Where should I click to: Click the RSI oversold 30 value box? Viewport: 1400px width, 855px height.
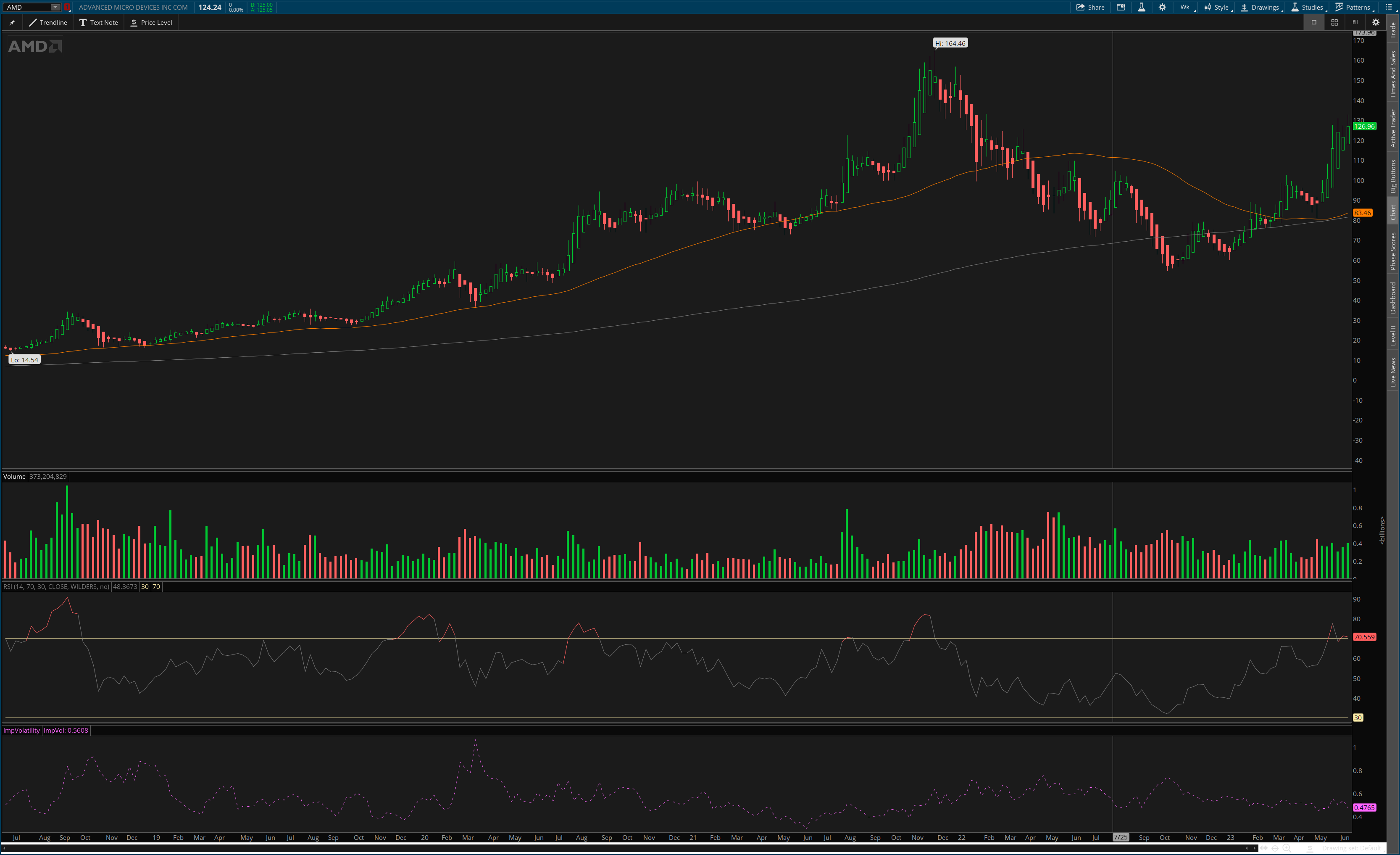(x=145, y=587)
